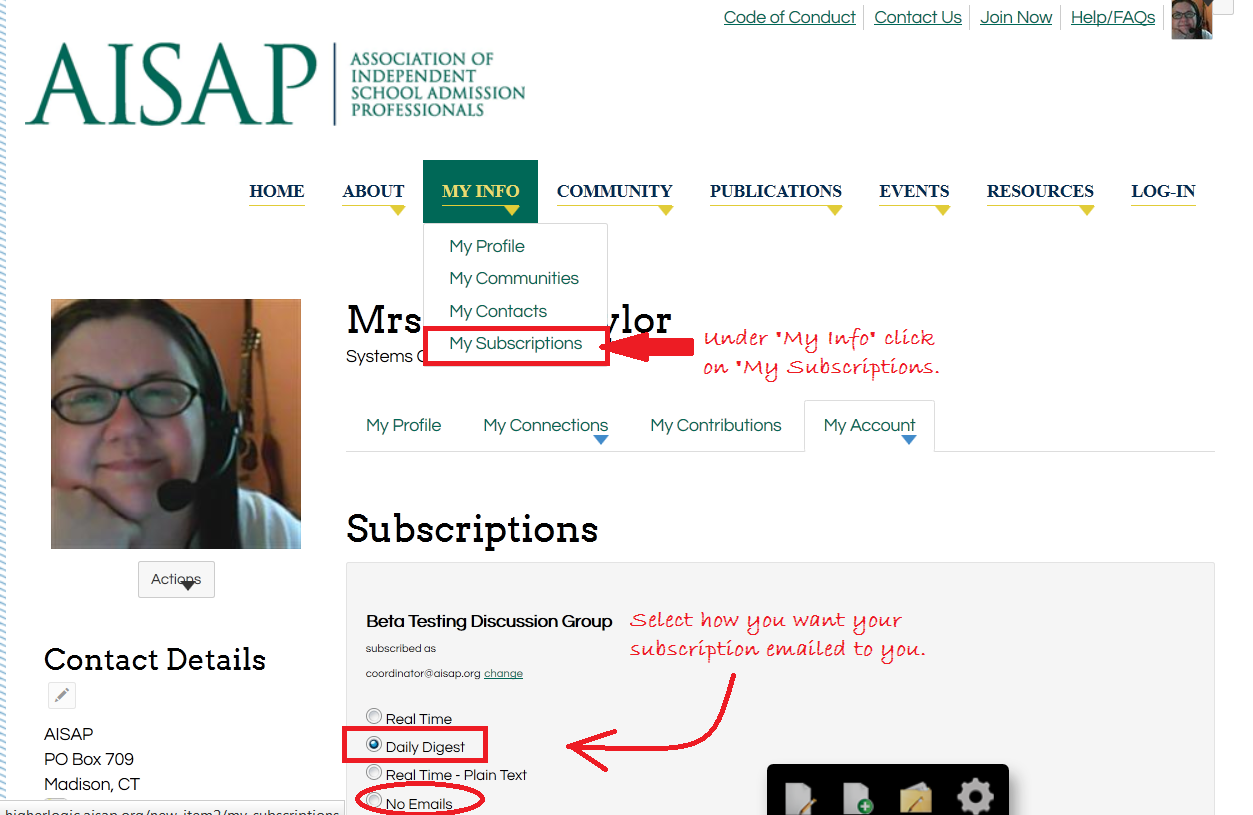
Task: Click the change link next to coordinator@aisap.org
Action: point(503,673)
